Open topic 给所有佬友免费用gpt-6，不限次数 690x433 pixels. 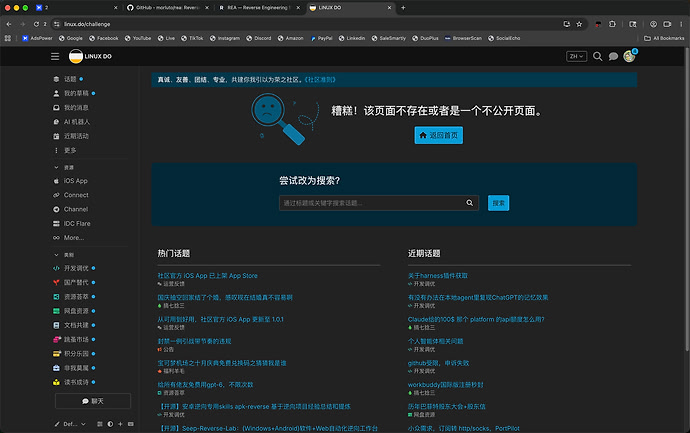(205, 385)
